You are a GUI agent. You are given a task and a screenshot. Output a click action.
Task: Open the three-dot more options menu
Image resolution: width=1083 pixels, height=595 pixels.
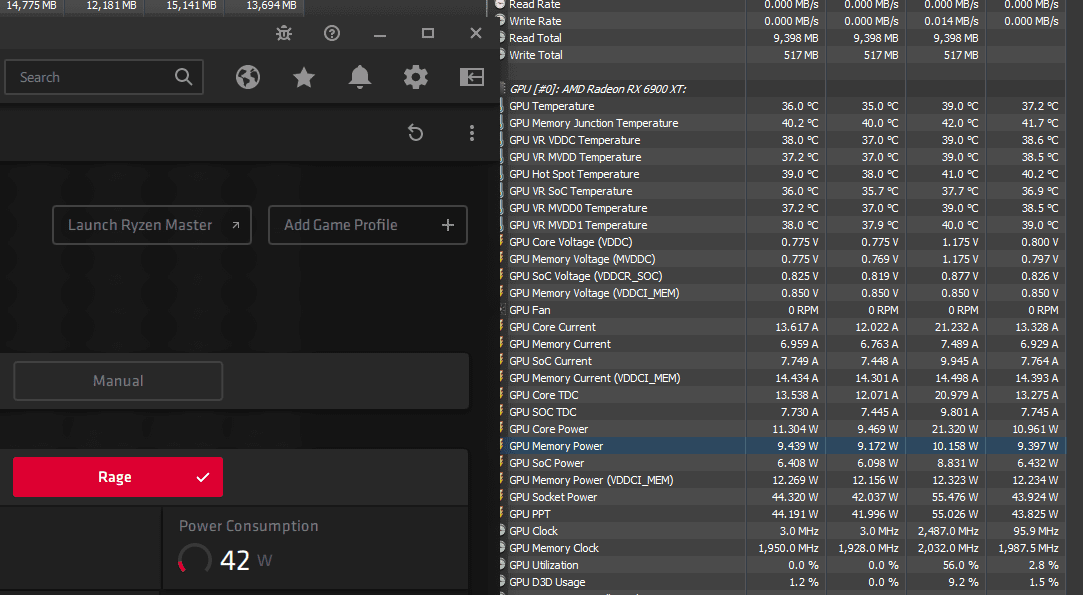(x=472, y=133)
